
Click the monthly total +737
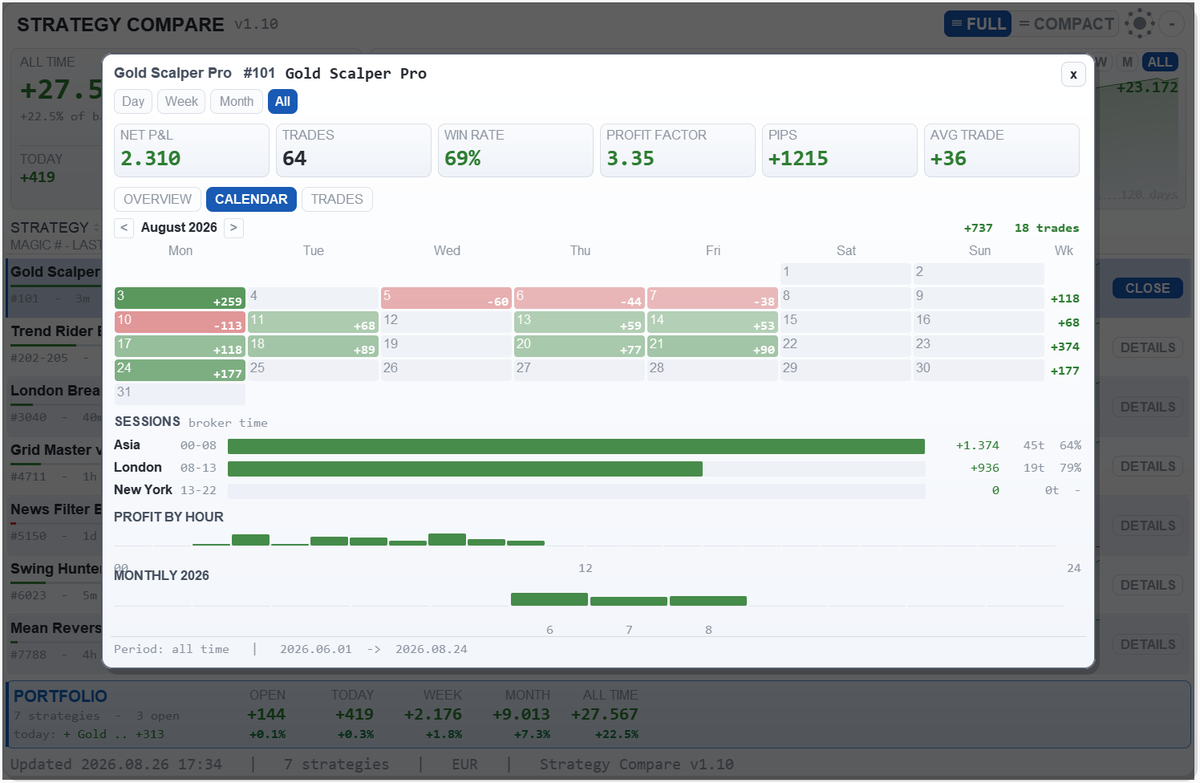[x=978, y=228]
